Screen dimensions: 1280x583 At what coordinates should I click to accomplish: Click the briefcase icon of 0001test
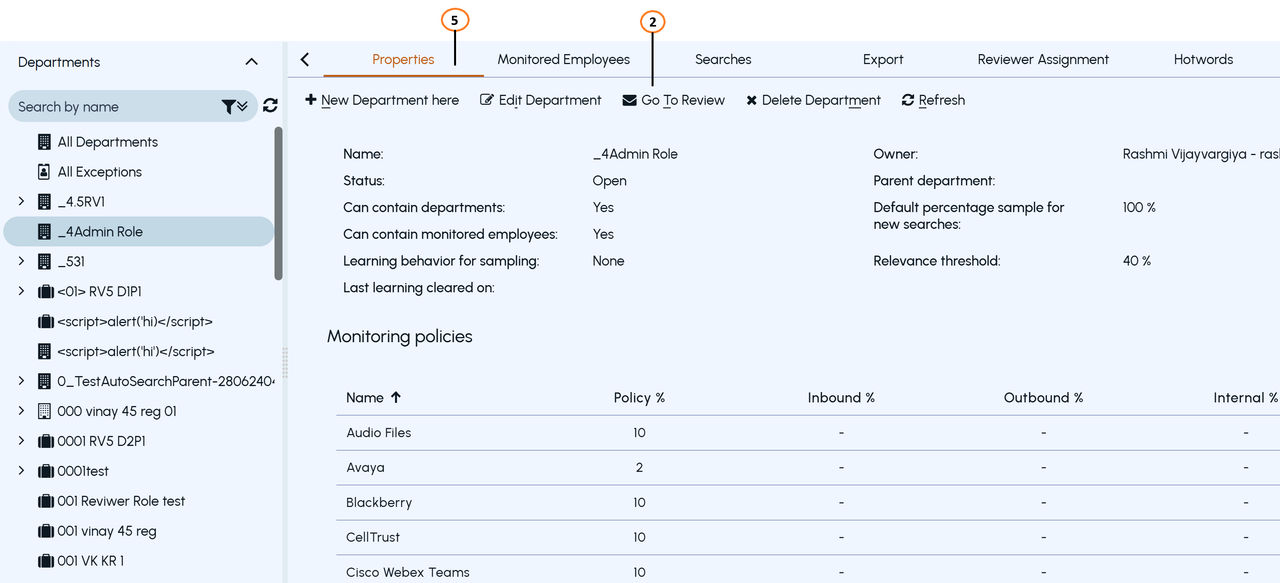coord(45,471)
